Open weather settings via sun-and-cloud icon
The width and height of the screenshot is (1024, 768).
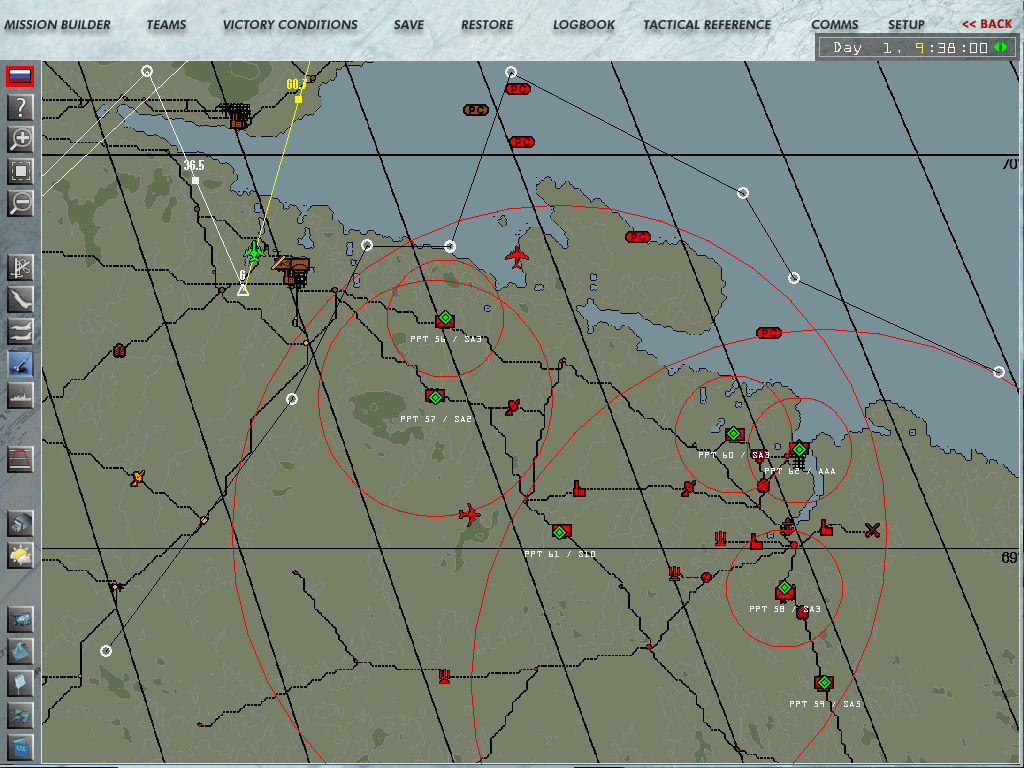20,555
